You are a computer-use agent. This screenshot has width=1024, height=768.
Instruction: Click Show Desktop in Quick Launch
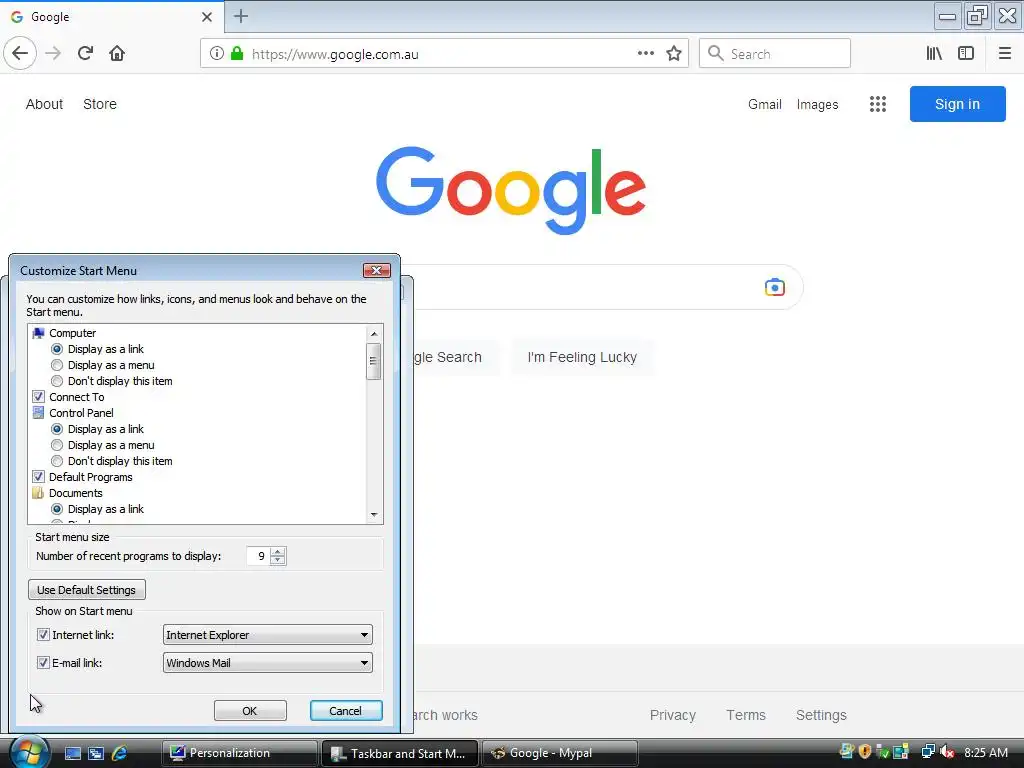point(72,753)
